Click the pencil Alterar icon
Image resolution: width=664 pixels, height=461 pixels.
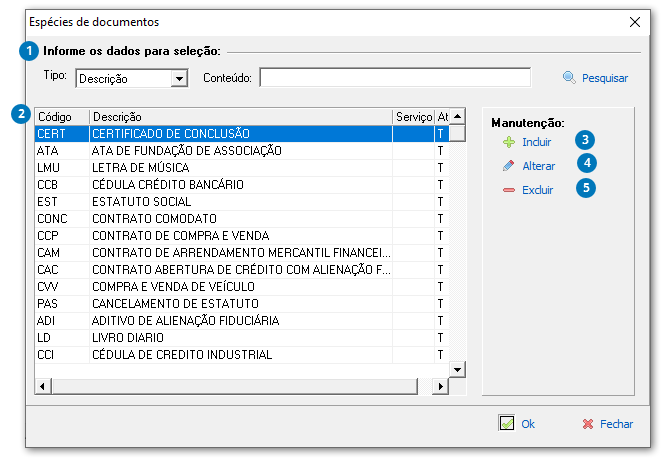[509, 165]
